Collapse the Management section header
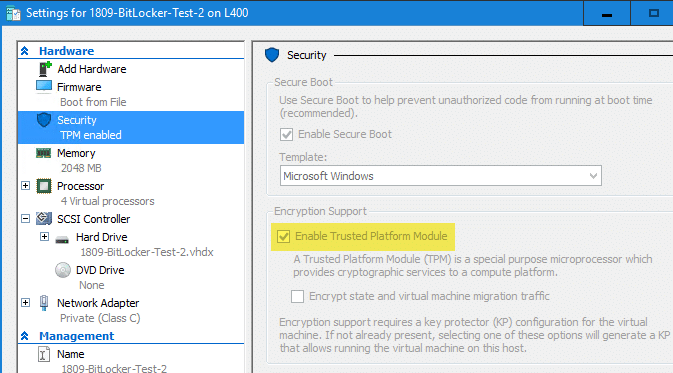673x373 pixels. click(x=24, y=336)
